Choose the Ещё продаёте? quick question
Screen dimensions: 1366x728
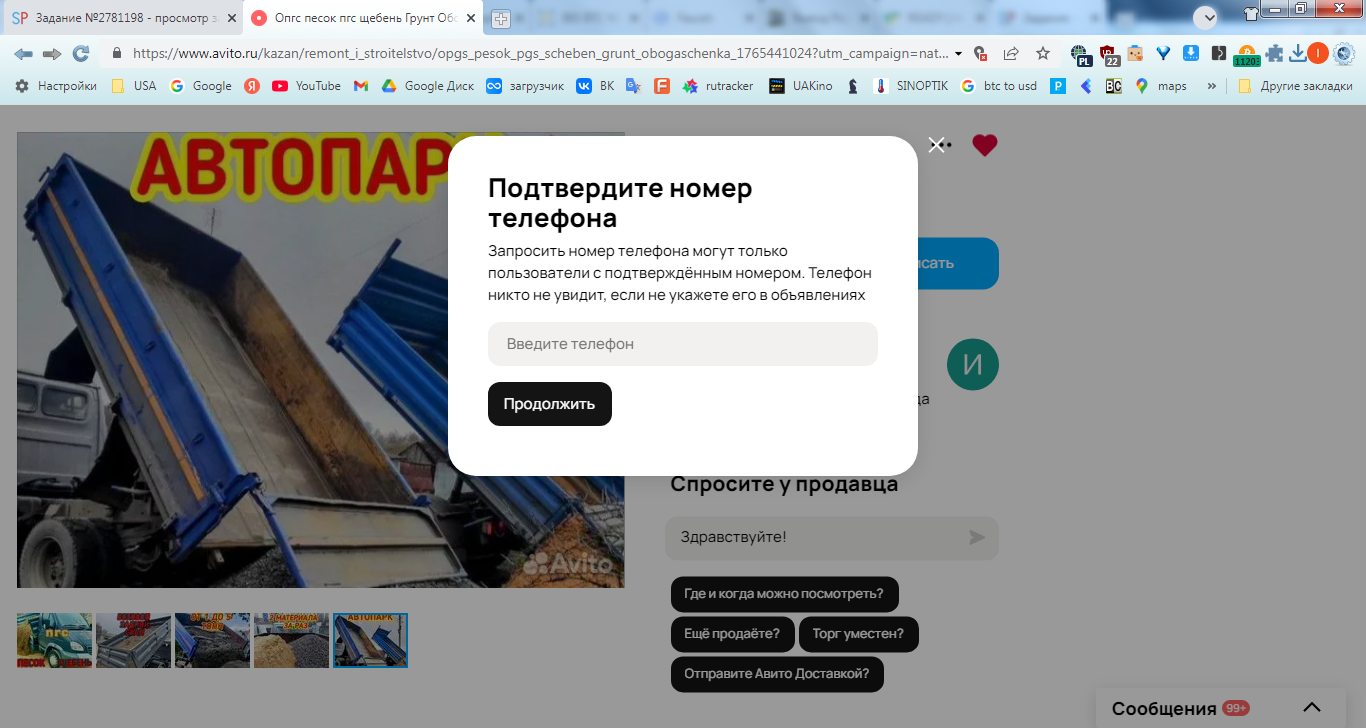[x=732, y=634]
